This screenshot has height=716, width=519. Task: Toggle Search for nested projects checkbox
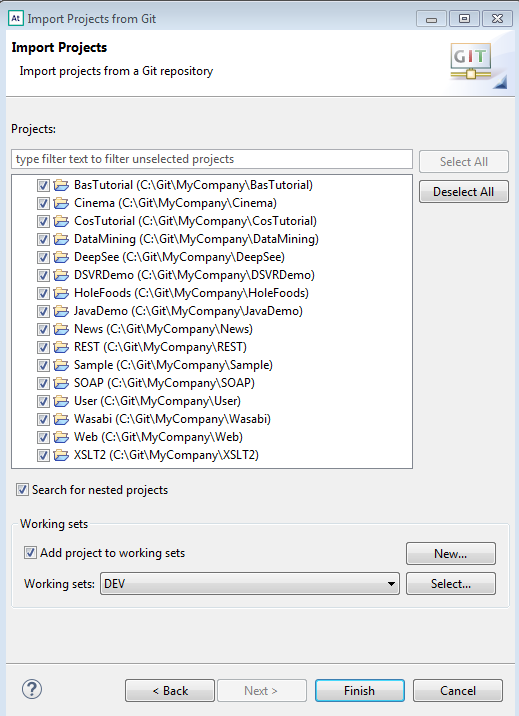tap(22, 490)
